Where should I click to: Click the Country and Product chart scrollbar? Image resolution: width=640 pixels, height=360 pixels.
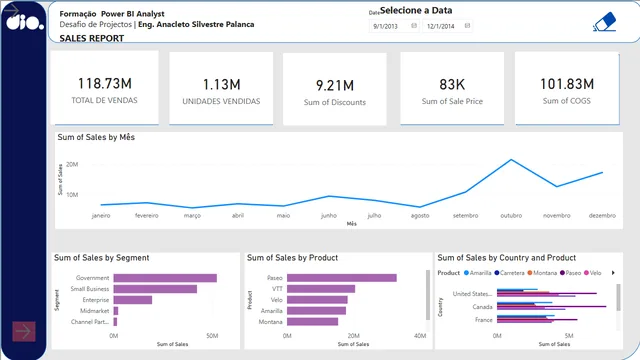pos(618,297)
